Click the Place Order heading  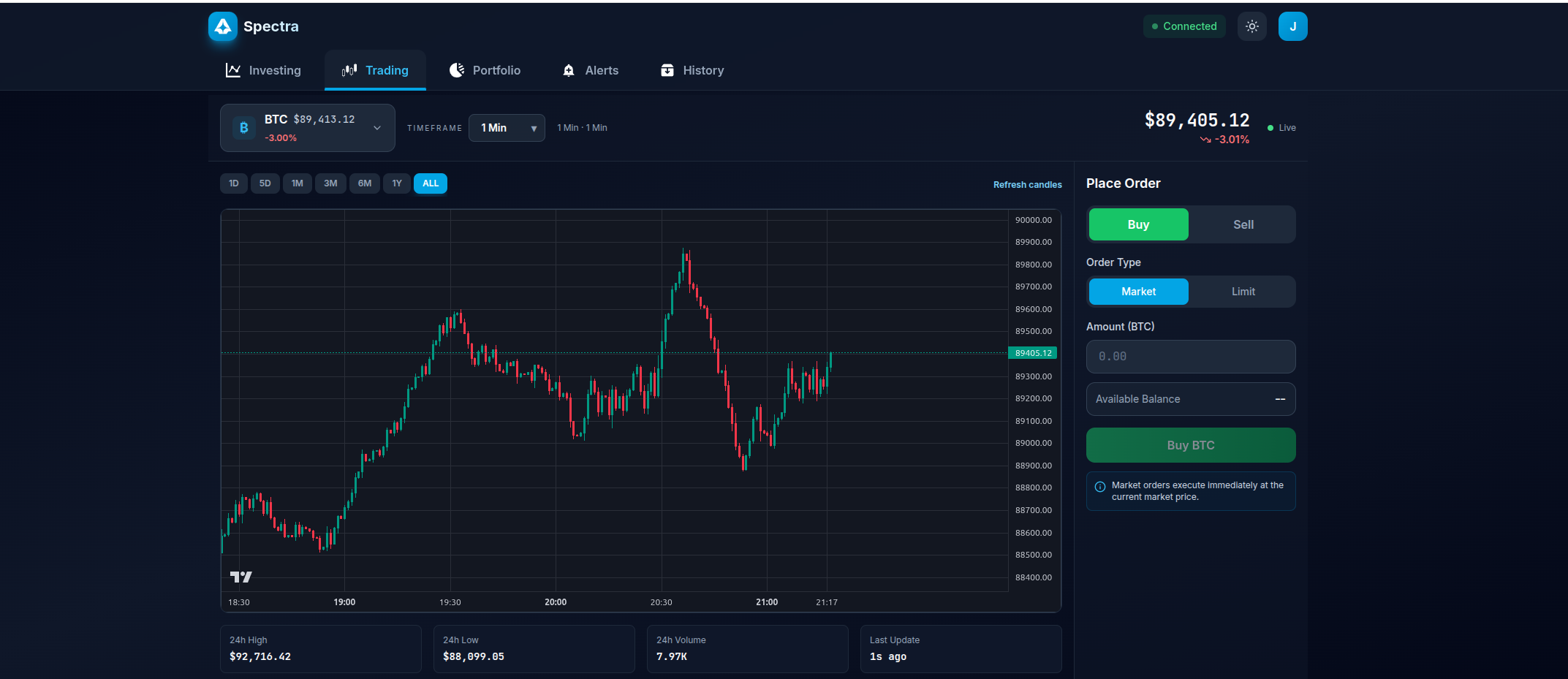pos(1124,183)
